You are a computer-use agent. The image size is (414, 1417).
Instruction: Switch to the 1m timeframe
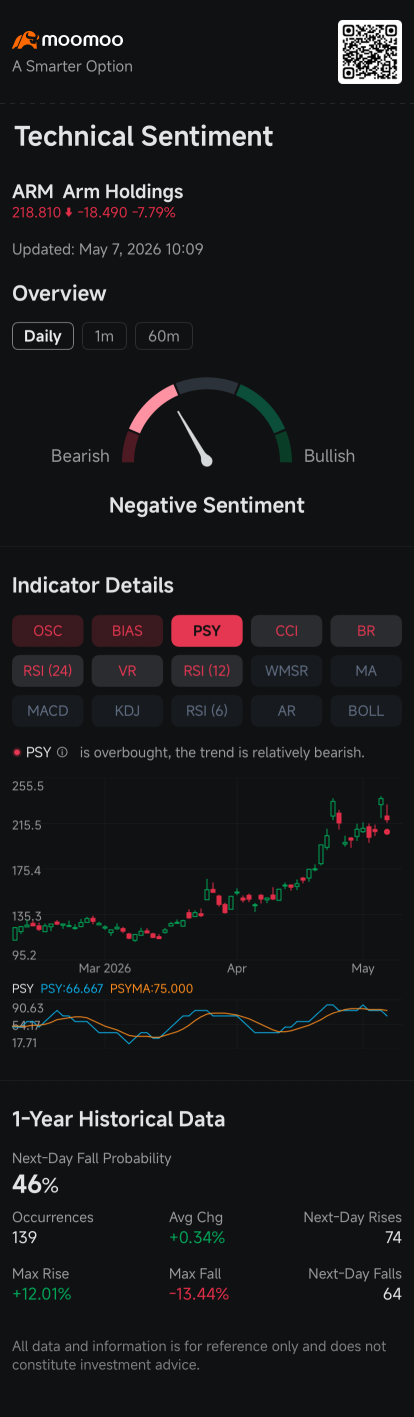104,336
